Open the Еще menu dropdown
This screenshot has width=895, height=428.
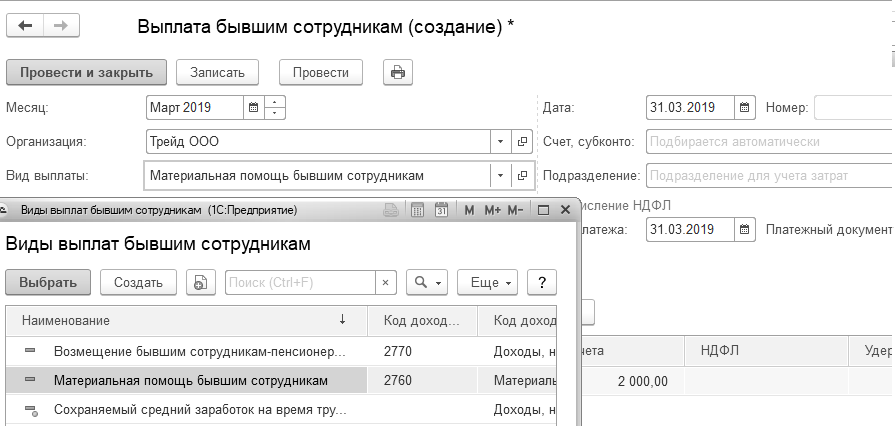[x=487, y=282]
